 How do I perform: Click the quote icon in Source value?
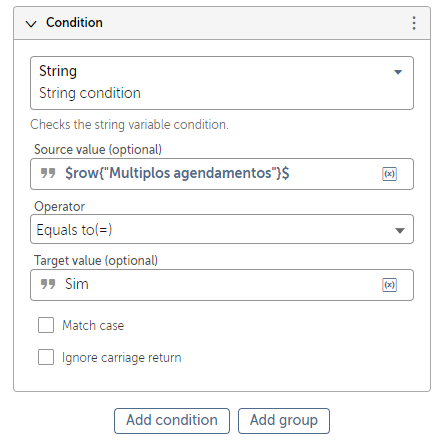click(x=48, y=173)
